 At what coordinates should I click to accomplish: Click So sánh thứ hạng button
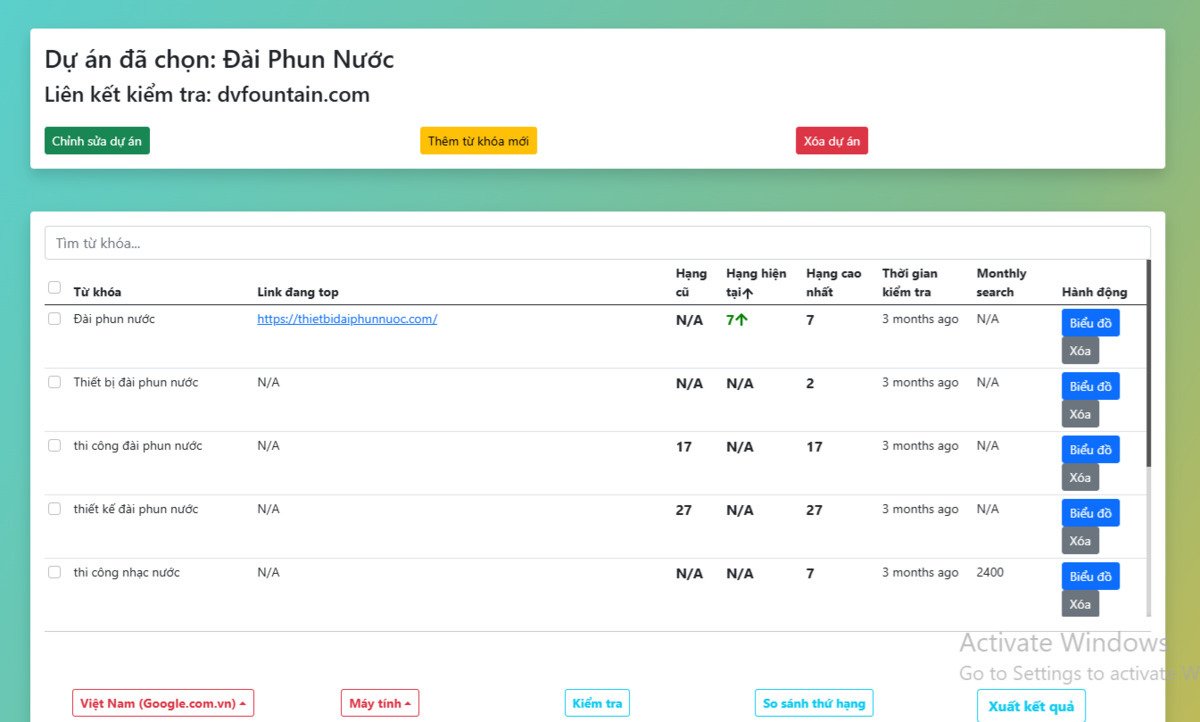coord(813,703)
